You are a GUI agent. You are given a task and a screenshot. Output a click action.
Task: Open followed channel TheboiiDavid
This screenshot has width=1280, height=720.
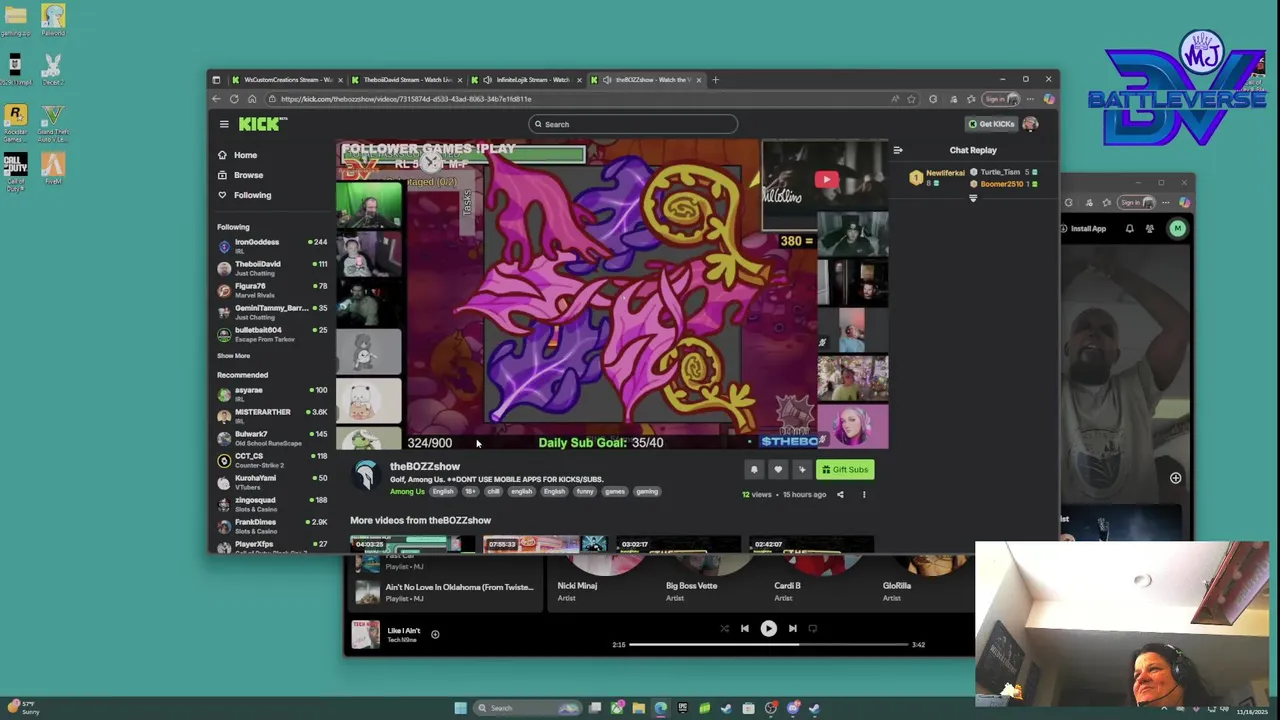272,267
